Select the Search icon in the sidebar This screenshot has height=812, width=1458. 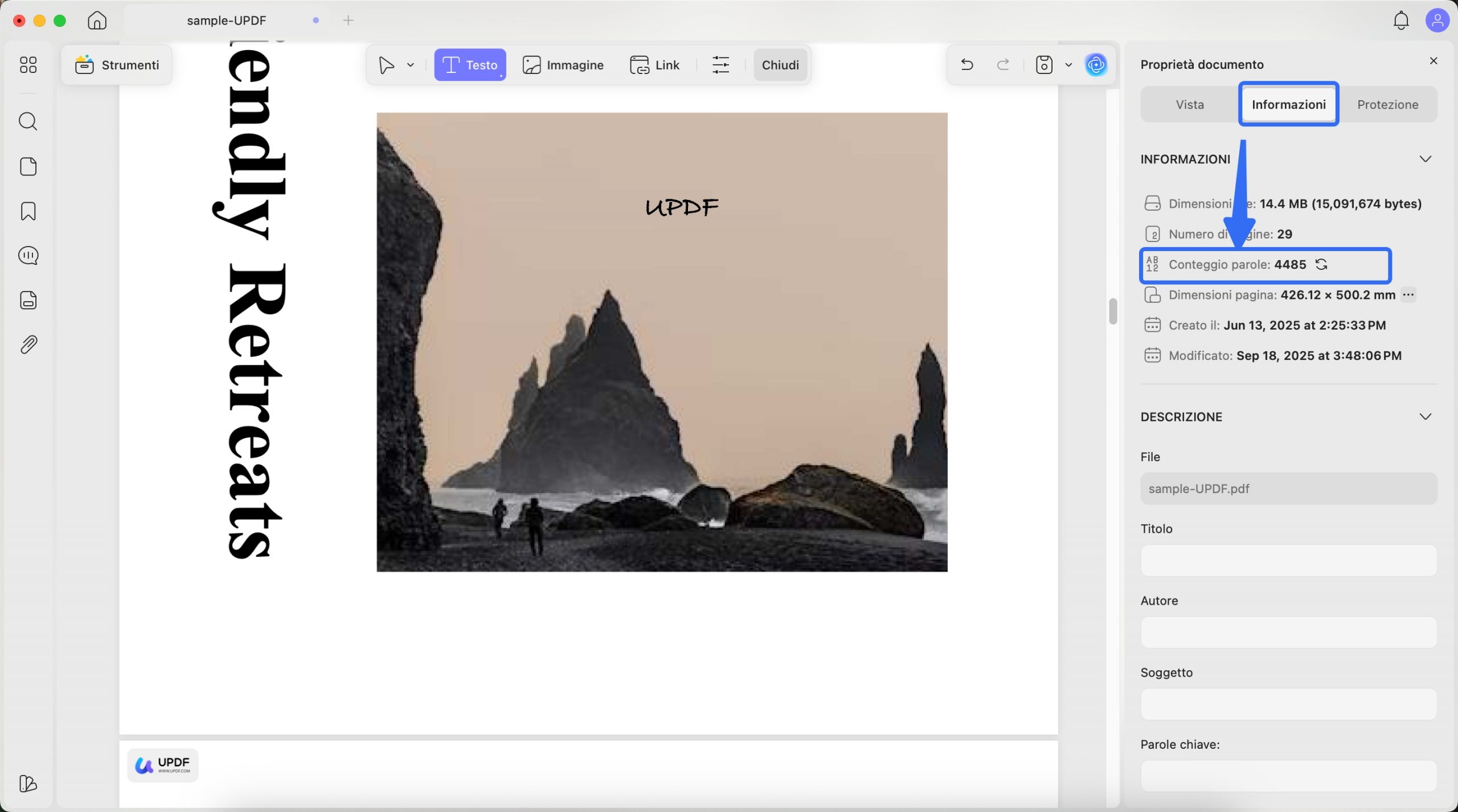(x=27, y=121)
